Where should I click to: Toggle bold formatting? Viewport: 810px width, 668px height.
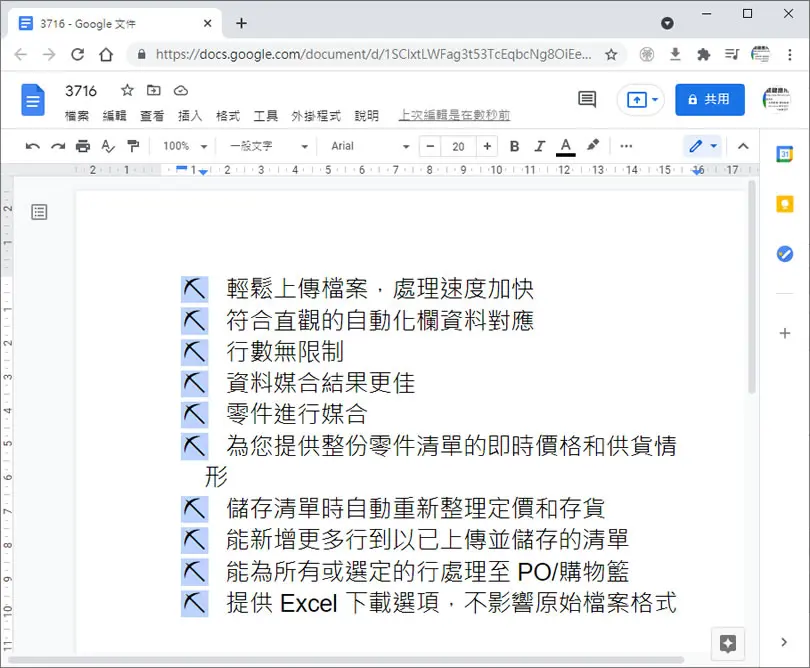514,147
